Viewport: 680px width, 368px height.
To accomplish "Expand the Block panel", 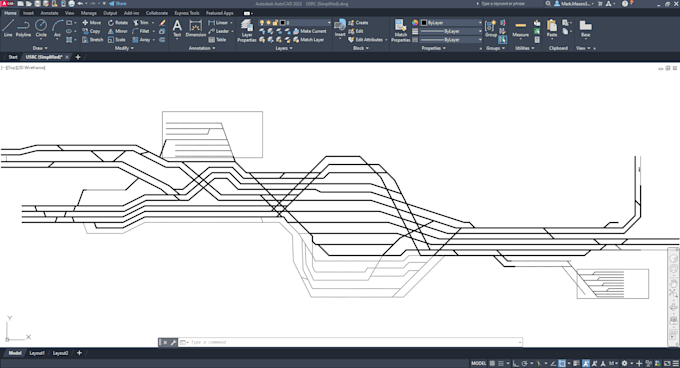I will pyautogui.click(x=361, y=48).
